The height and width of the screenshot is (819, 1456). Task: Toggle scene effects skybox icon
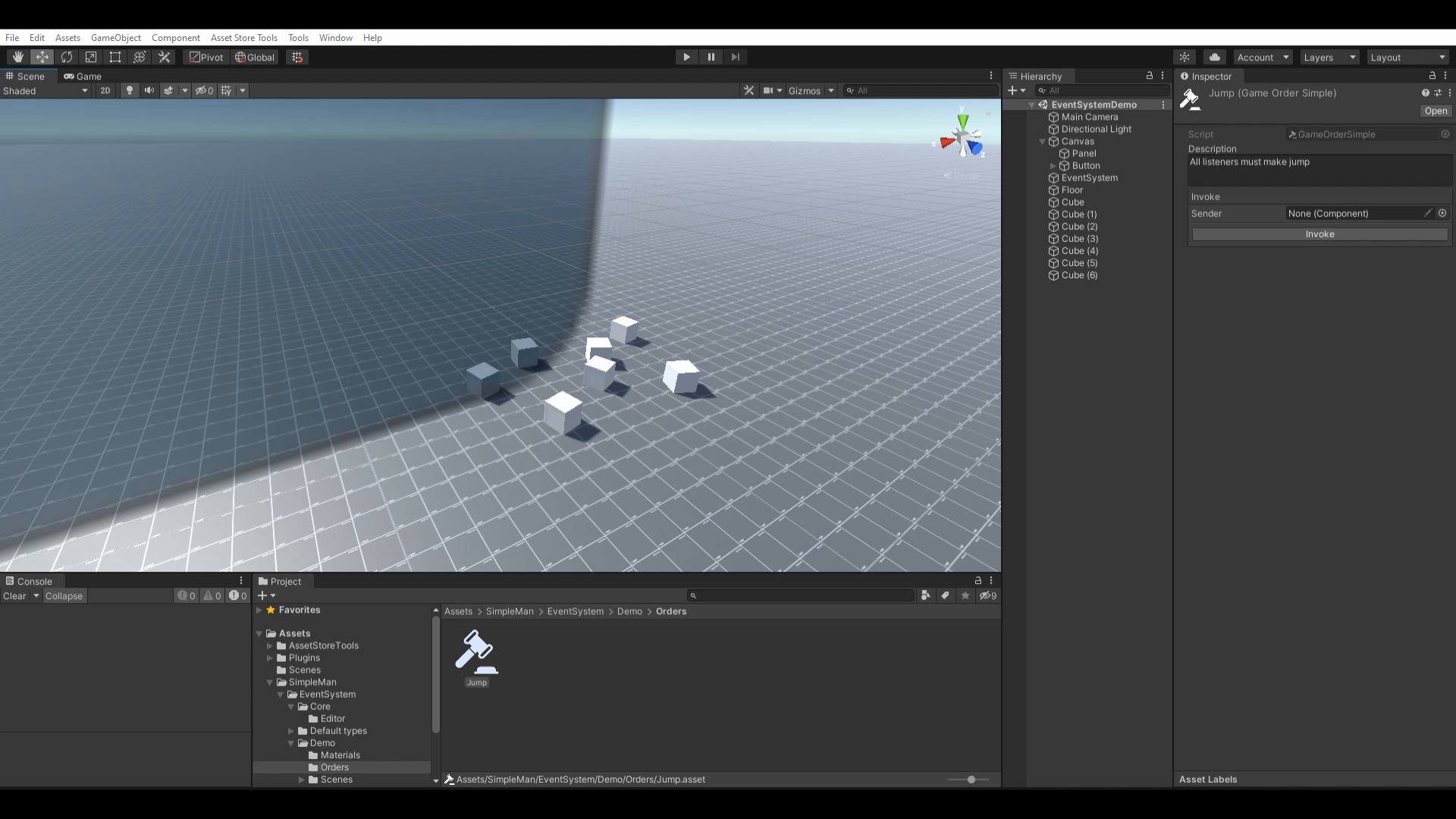168,90
